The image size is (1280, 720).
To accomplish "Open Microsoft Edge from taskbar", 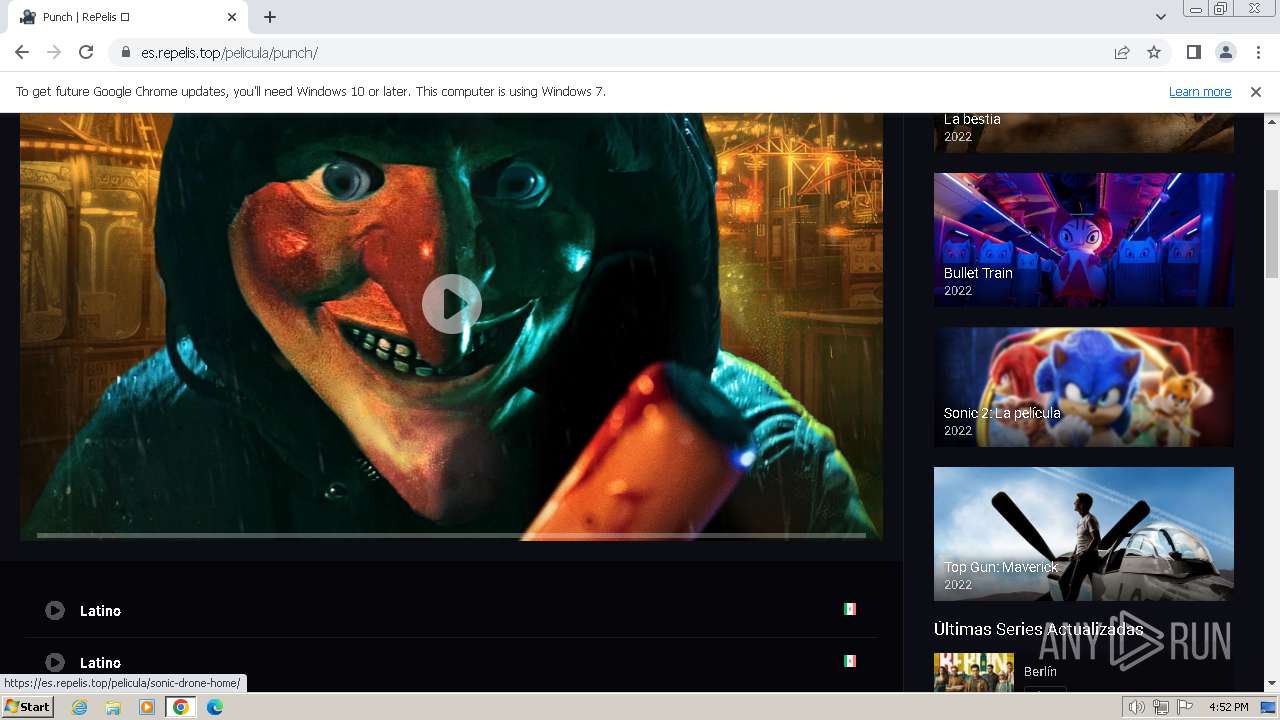I will [x=215, y=707].
